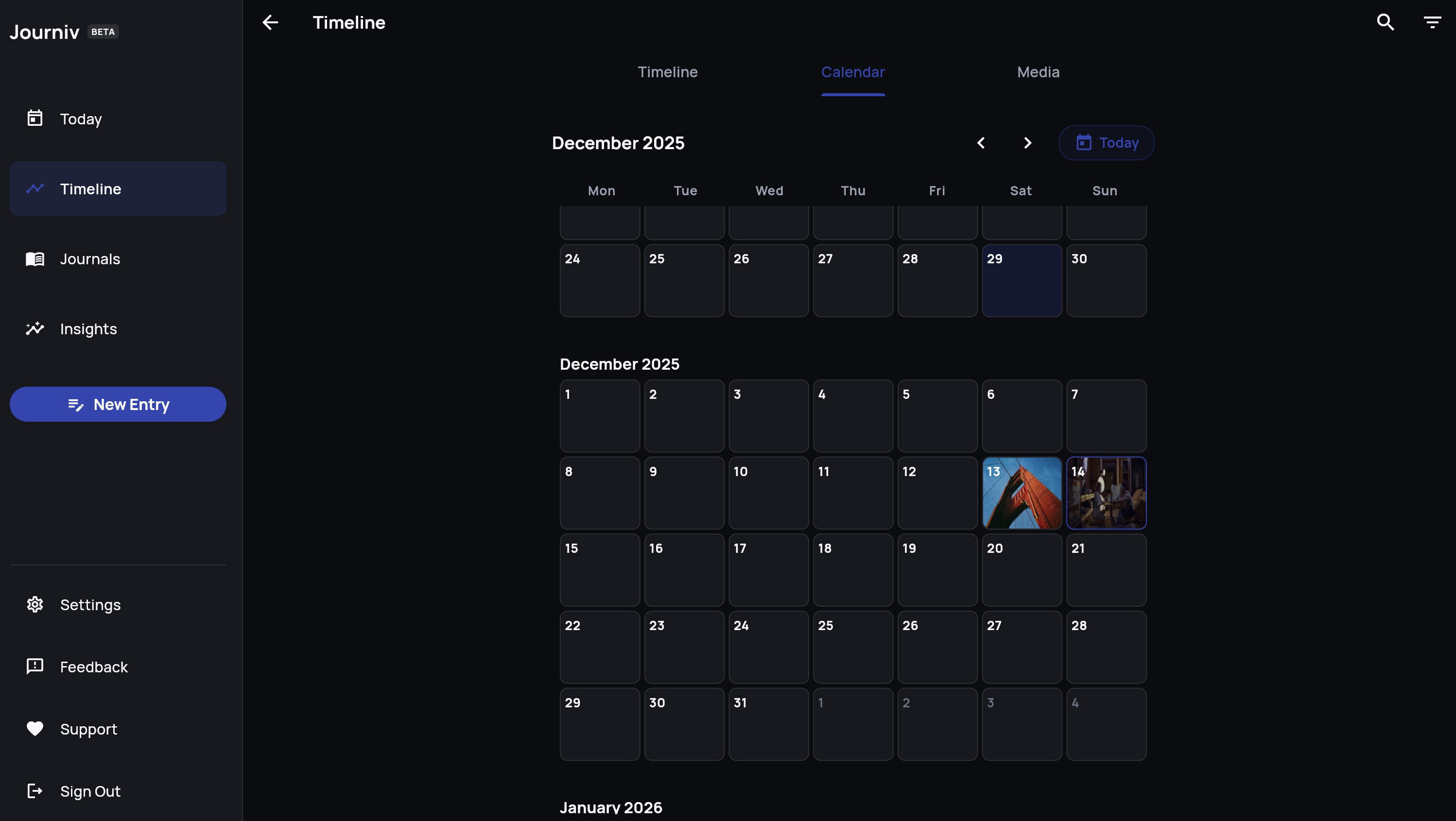1456x821 pixels.
Task: Open Settings from the sidebar
Action: (x=90, y=604)
